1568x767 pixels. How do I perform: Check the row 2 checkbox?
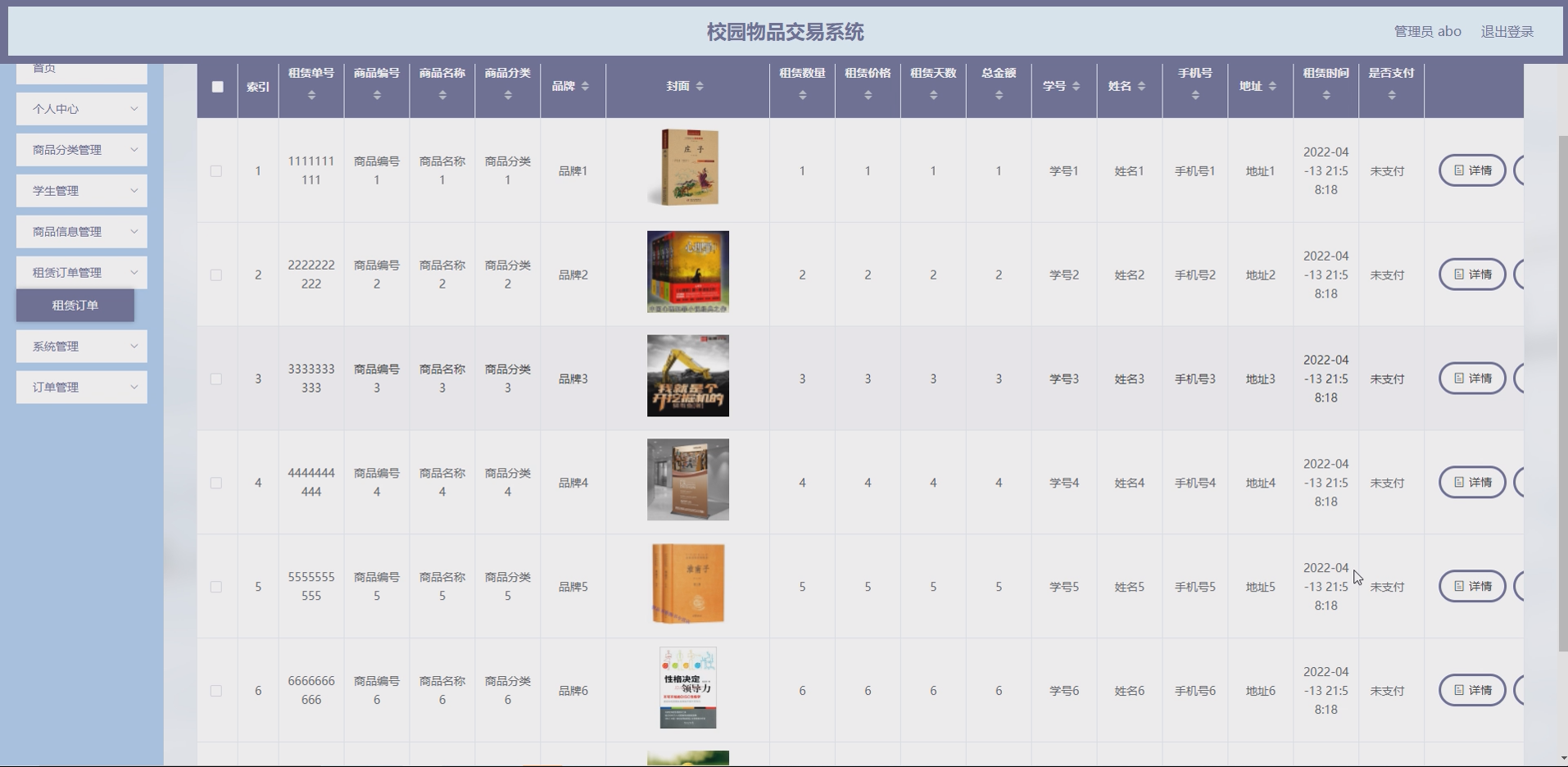pos(216,275)
